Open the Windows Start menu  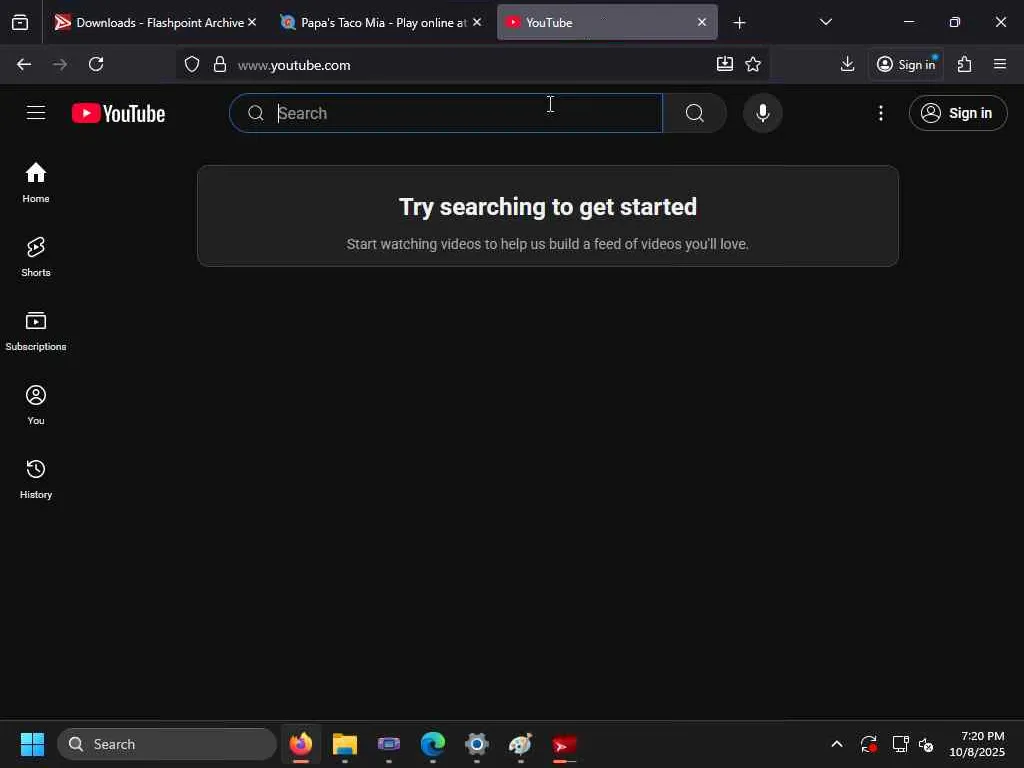(32, 744)
